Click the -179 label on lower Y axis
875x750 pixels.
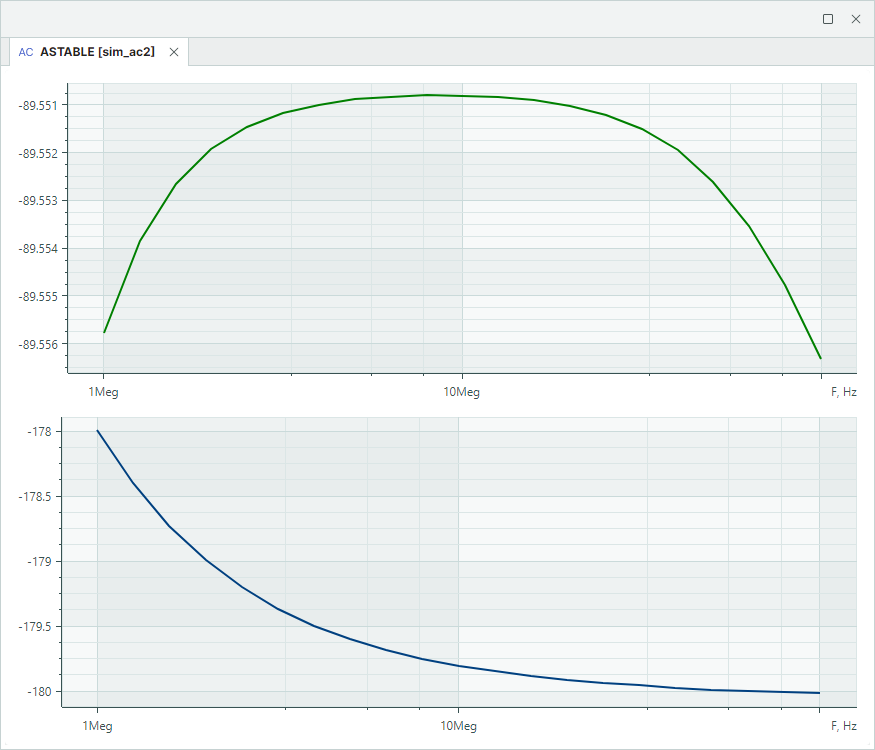click(x=43, y=562)
